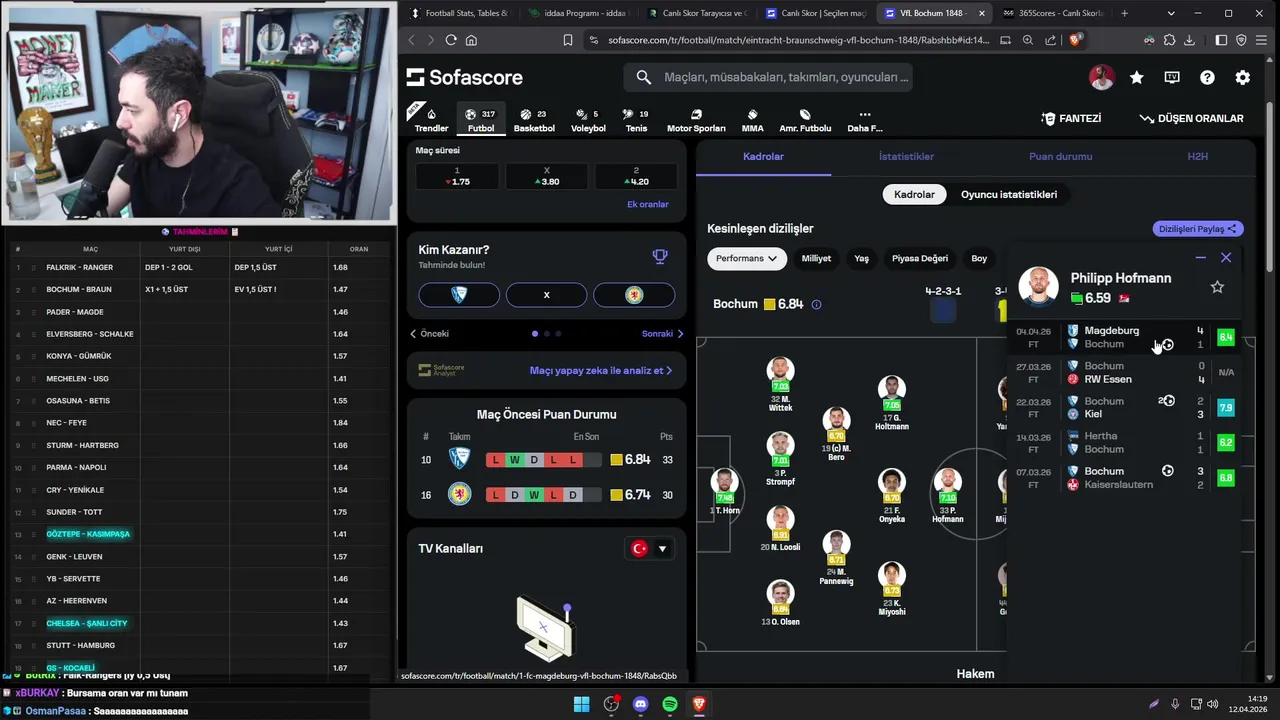Viewport: 1280px width, 720px height.
Task: Vote for Braunschweig in Kim Kazanır
Action: pos(634,295)
